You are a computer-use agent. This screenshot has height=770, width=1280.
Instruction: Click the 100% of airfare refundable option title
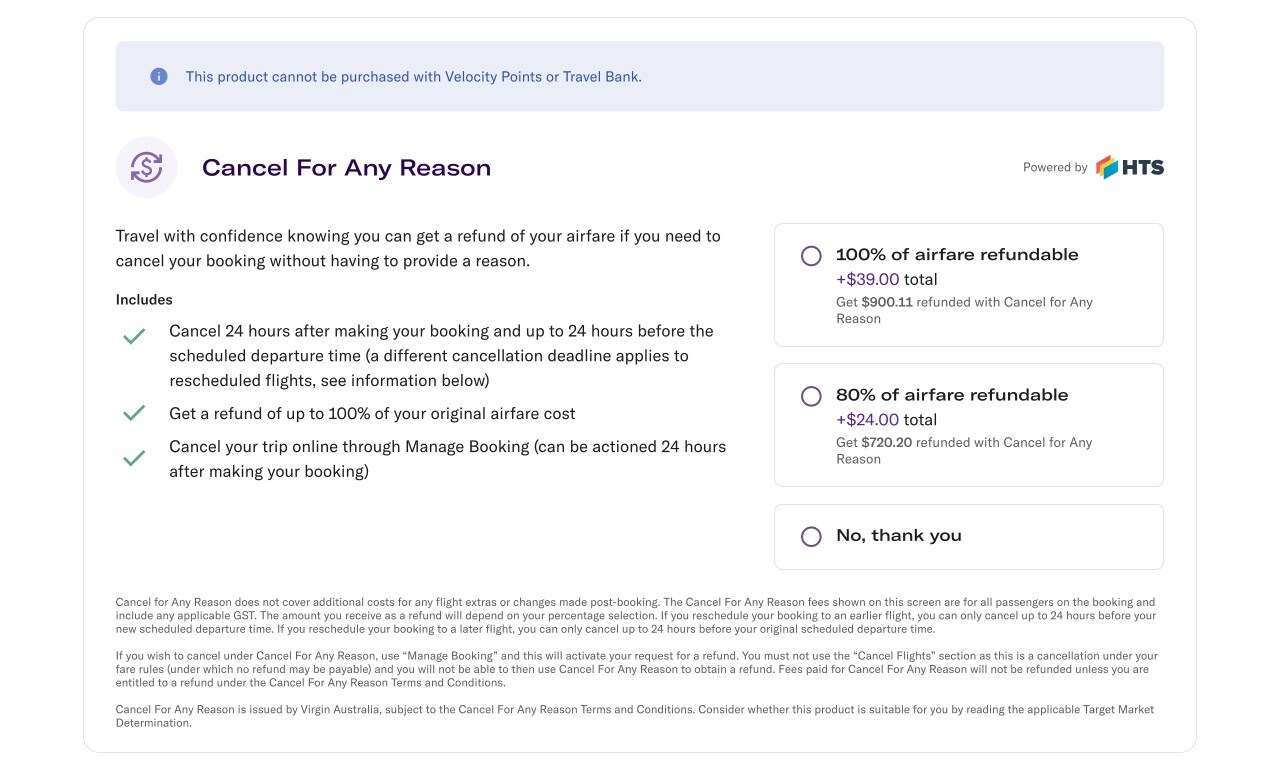pos(957,255)
